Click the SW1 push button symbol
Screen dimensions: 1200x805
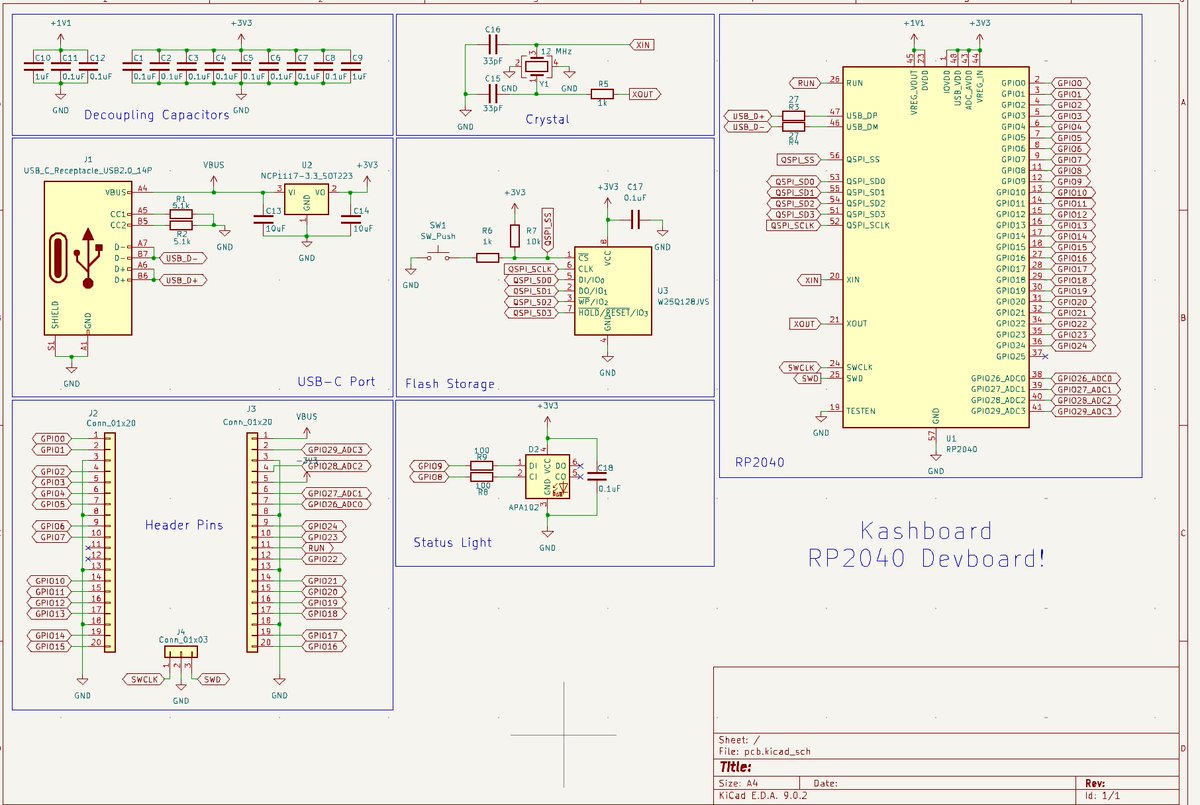(x=438, y=258)
